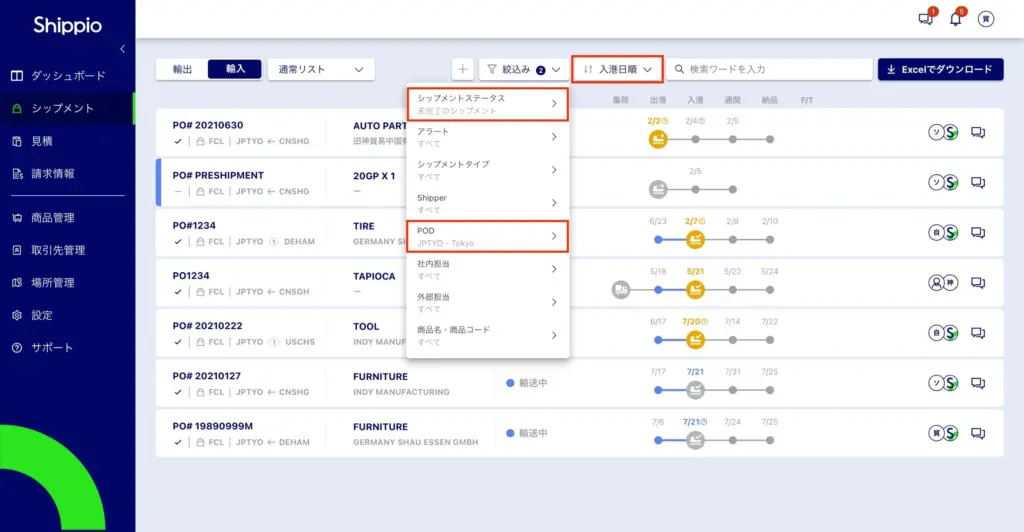This screenshot has width=1024, height=532.
Task: Expand the シップメントステータス filter option
Action: coord(487,104)
